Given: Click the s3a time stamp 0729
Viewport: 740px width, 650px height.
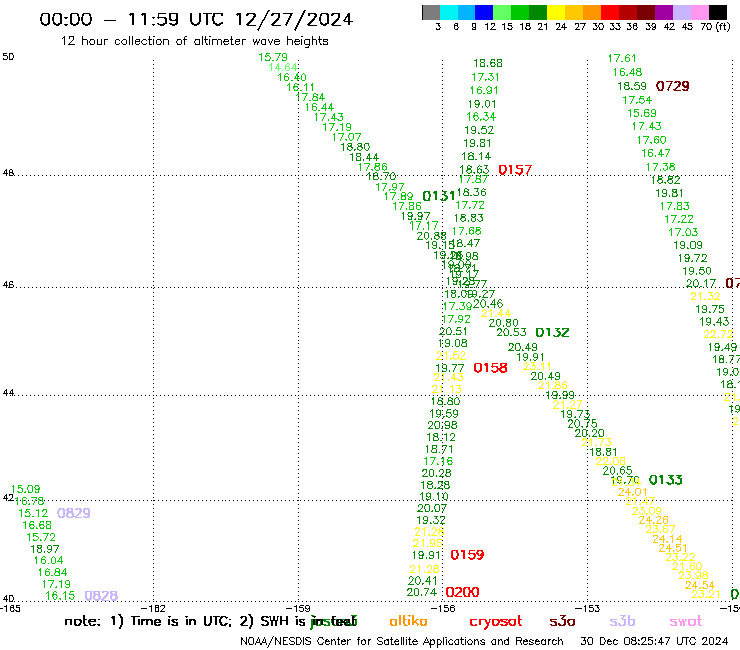Looking at the screenshot, I should pos(673,86).
